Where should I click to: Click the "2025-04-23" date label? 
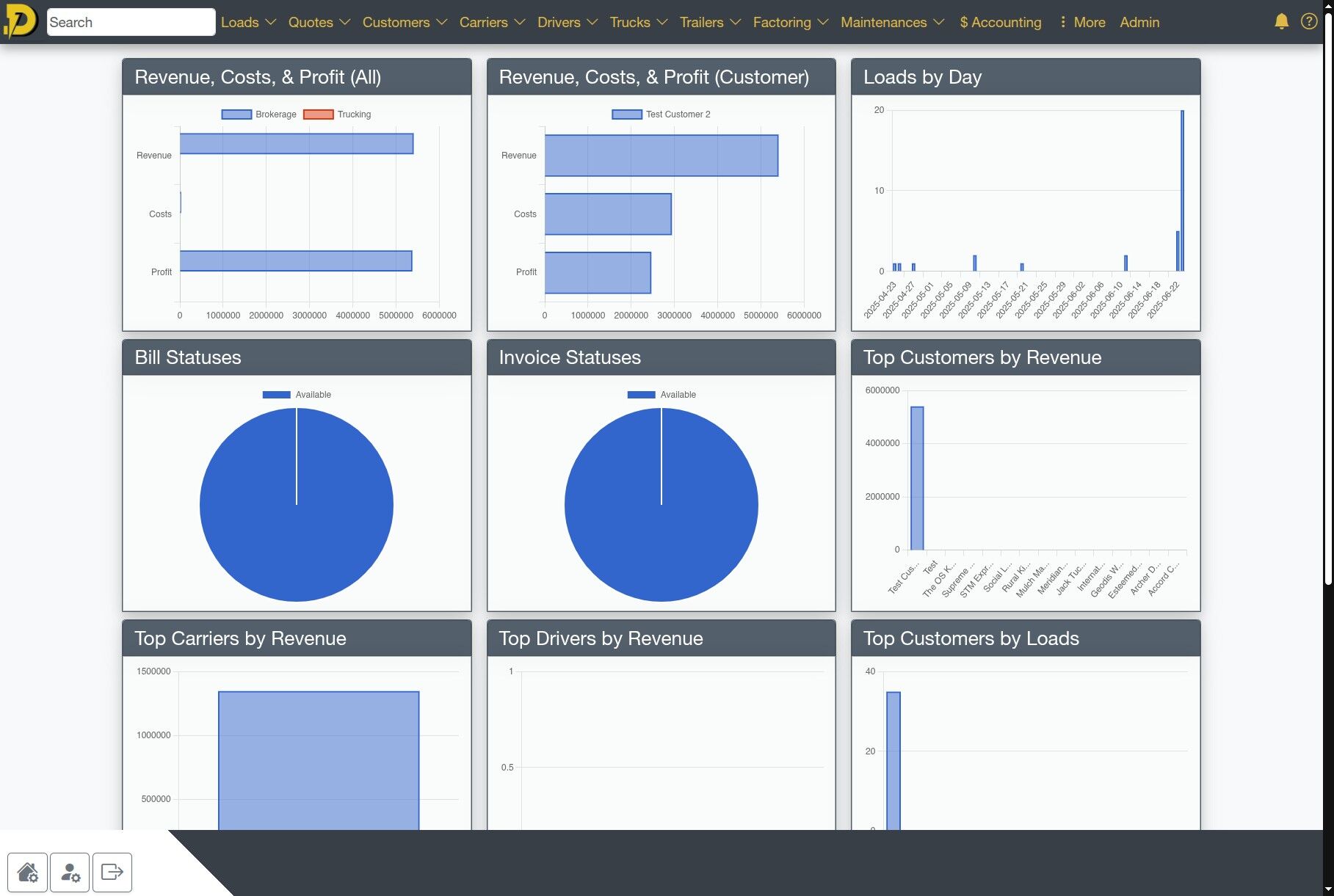coord(880,300)
